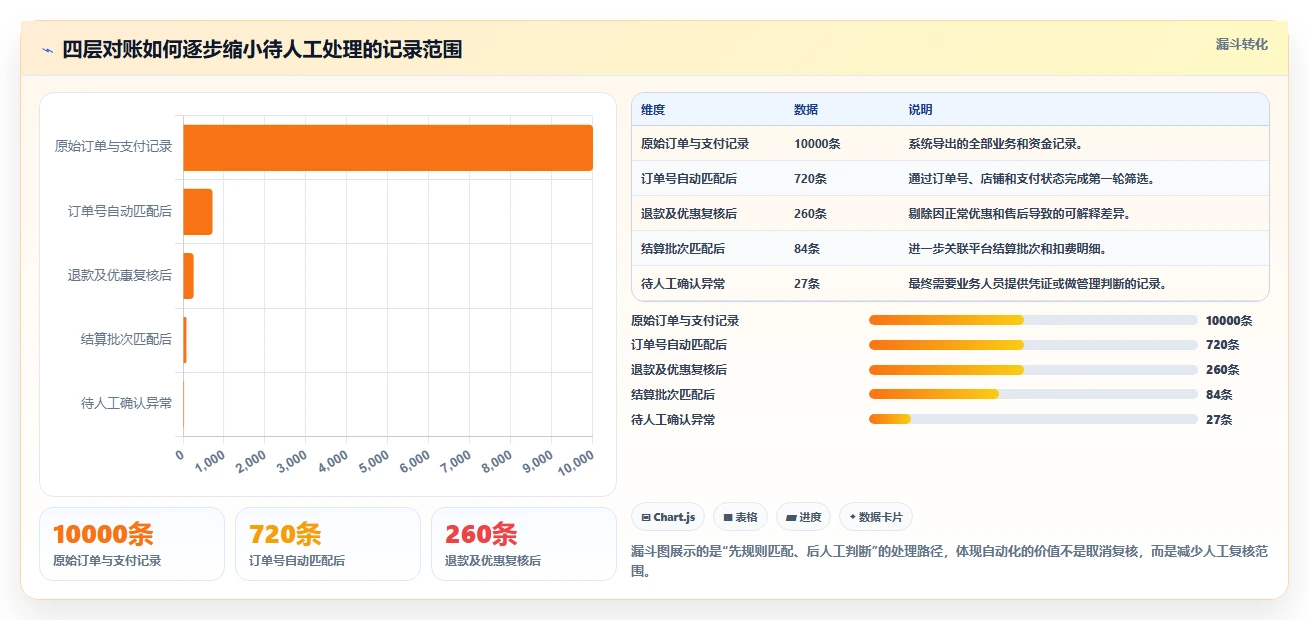Click the 退款及优惠复核后 bar in the chart
The height and width of the screenshot is (620, 1309).
point(188,275)
